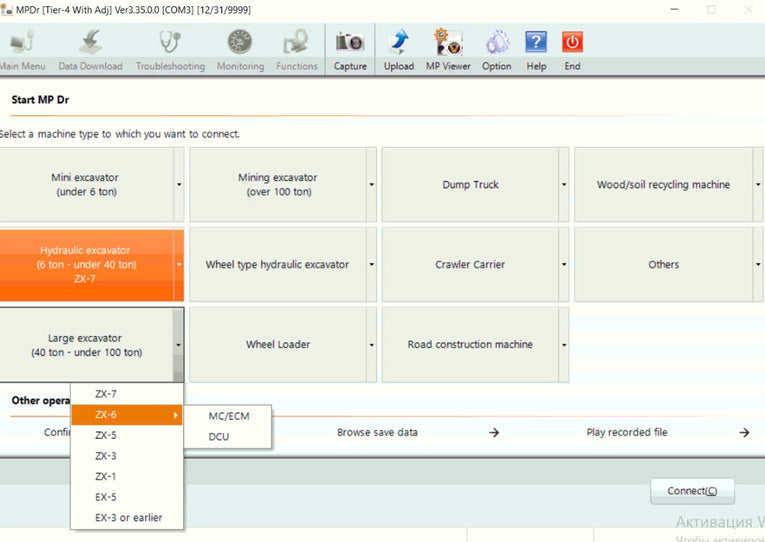Click the Help question mark icon
Screen dimensions: 765x542
536,44
